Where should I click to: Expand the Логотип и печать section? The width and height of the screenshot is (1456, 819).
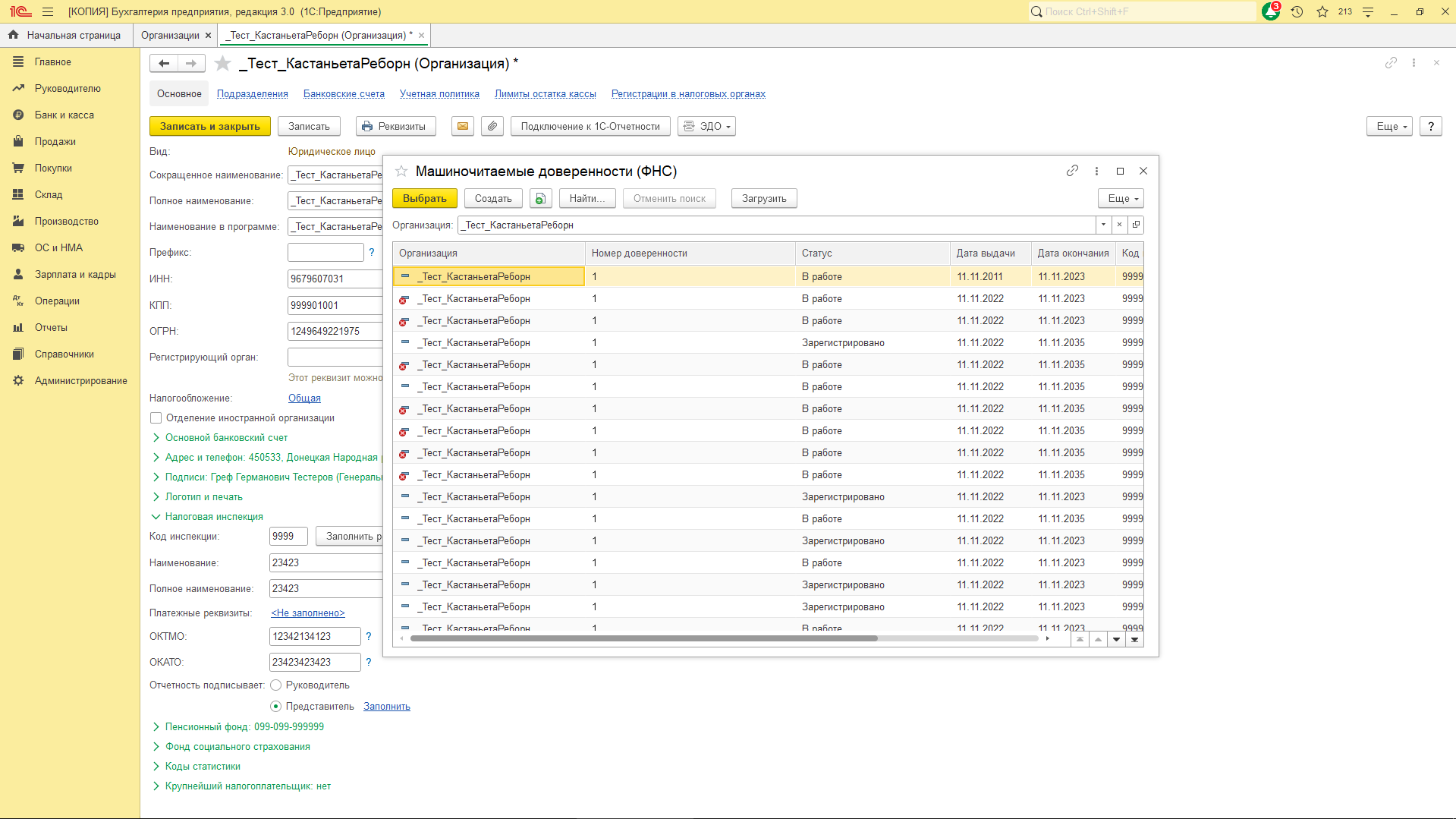(x=197, y=497)
